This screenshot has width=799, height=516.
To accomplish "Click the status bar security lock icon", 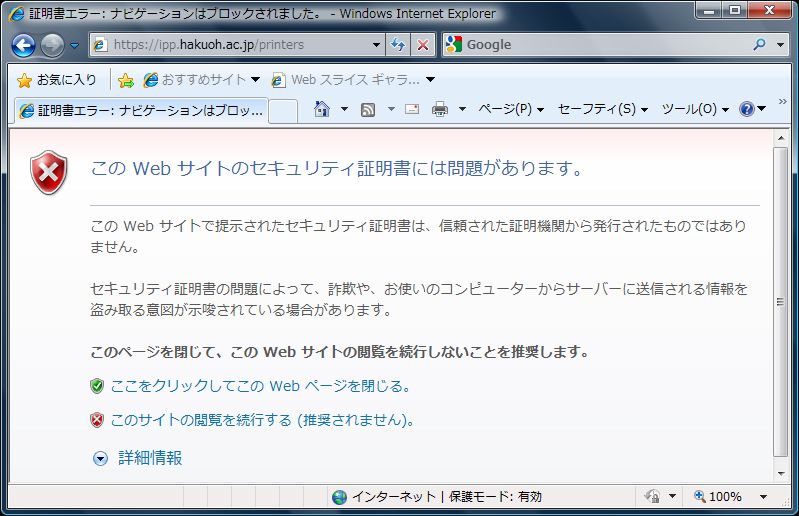I will (652, 496).
